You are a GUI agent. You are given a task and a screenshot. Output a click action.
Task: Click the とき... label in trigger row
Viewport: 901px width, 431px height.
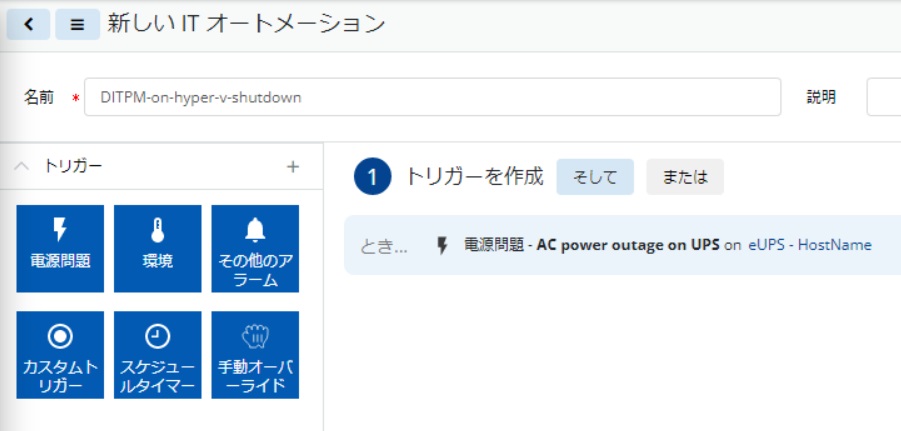[383, 247]
